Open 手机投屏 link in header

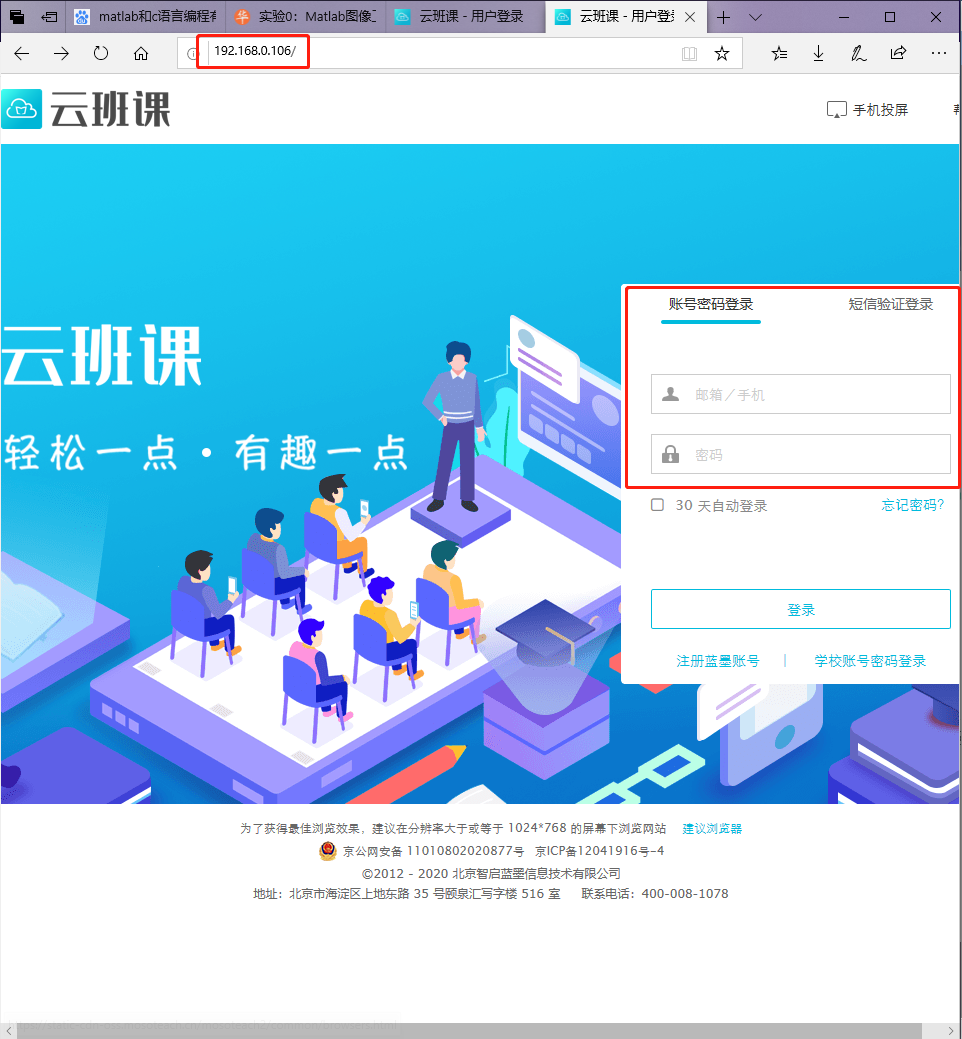pos(867,110)
